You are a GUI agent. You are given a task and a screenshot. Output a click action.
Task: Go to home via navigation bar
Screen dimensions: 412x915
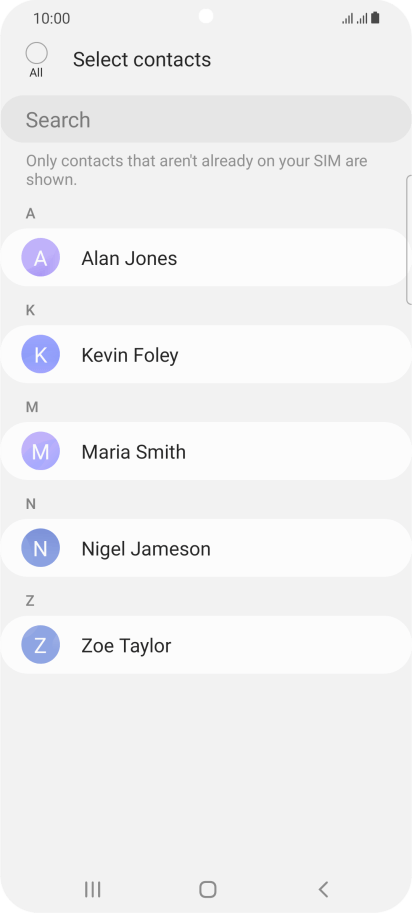coord(208,889)
